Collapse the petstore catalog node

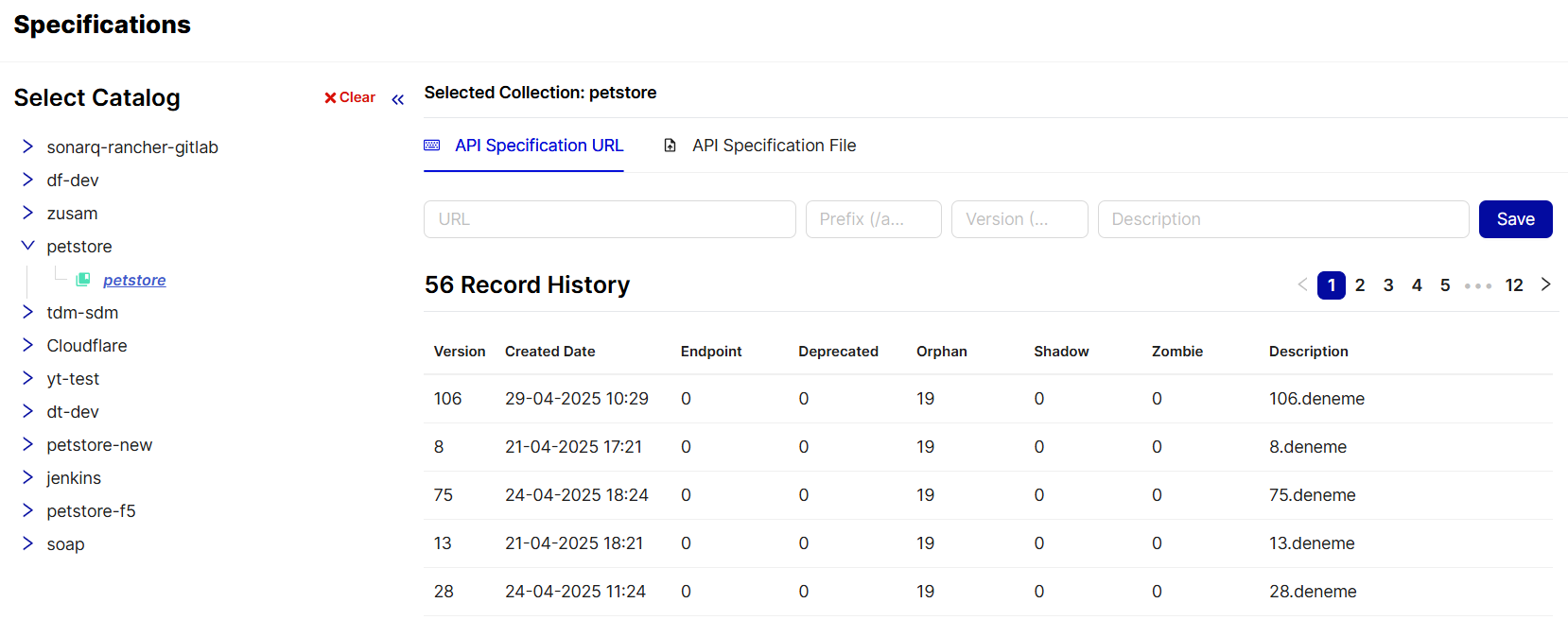(27, 246)
